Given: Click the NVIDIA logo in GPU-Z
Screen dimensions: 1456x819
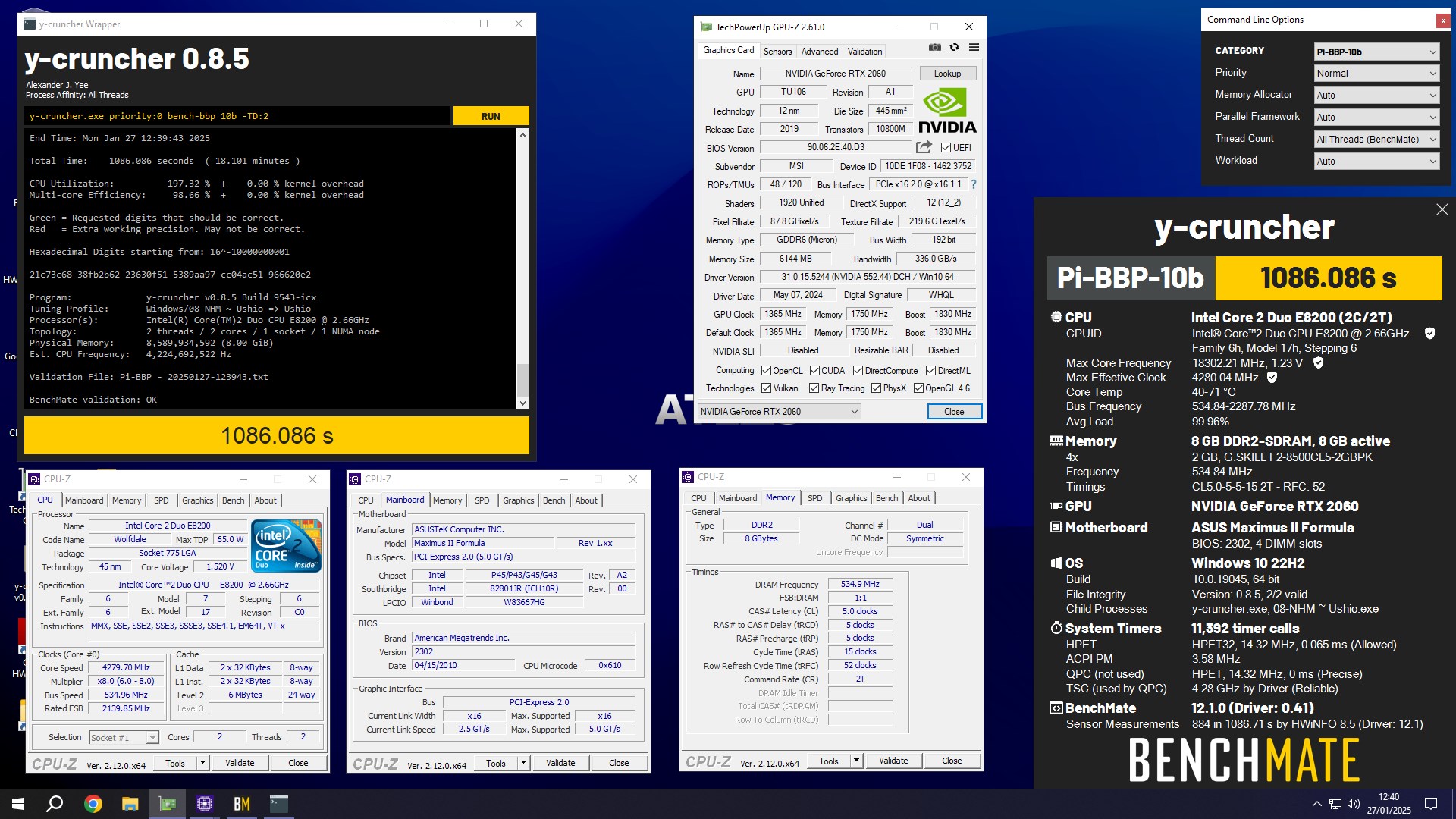Looking at the screenshot, I should coord(947,111).
